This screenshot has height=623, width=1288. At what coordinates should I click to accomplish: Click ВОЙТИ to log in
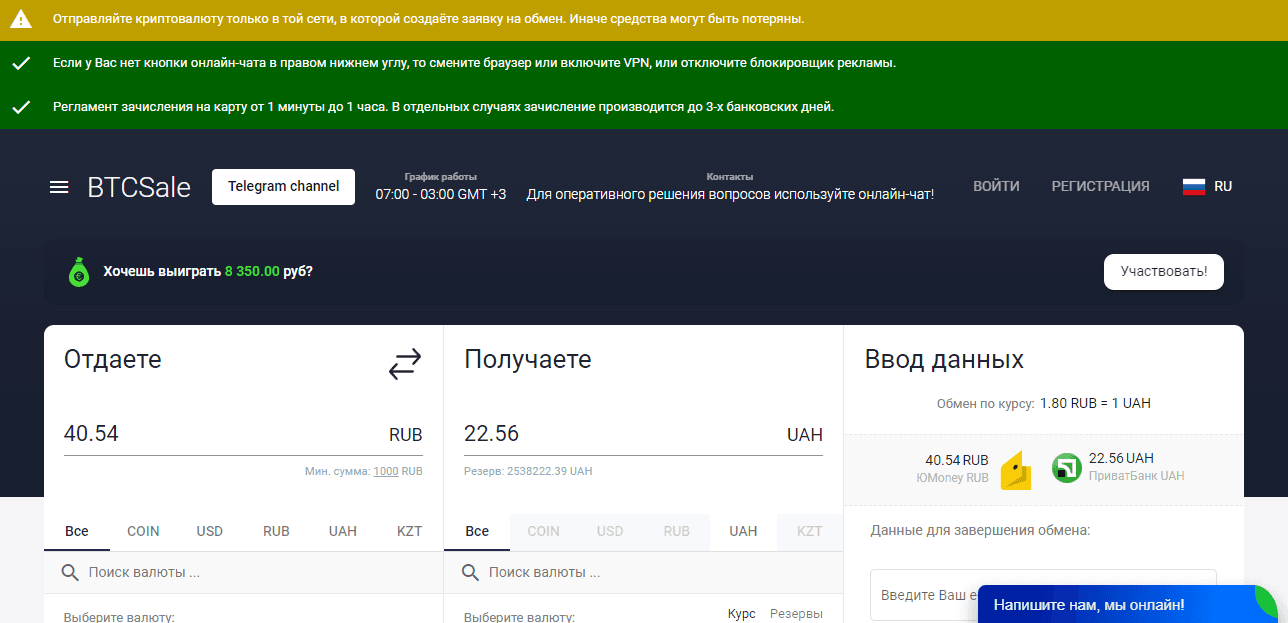[x=996, y=186]
